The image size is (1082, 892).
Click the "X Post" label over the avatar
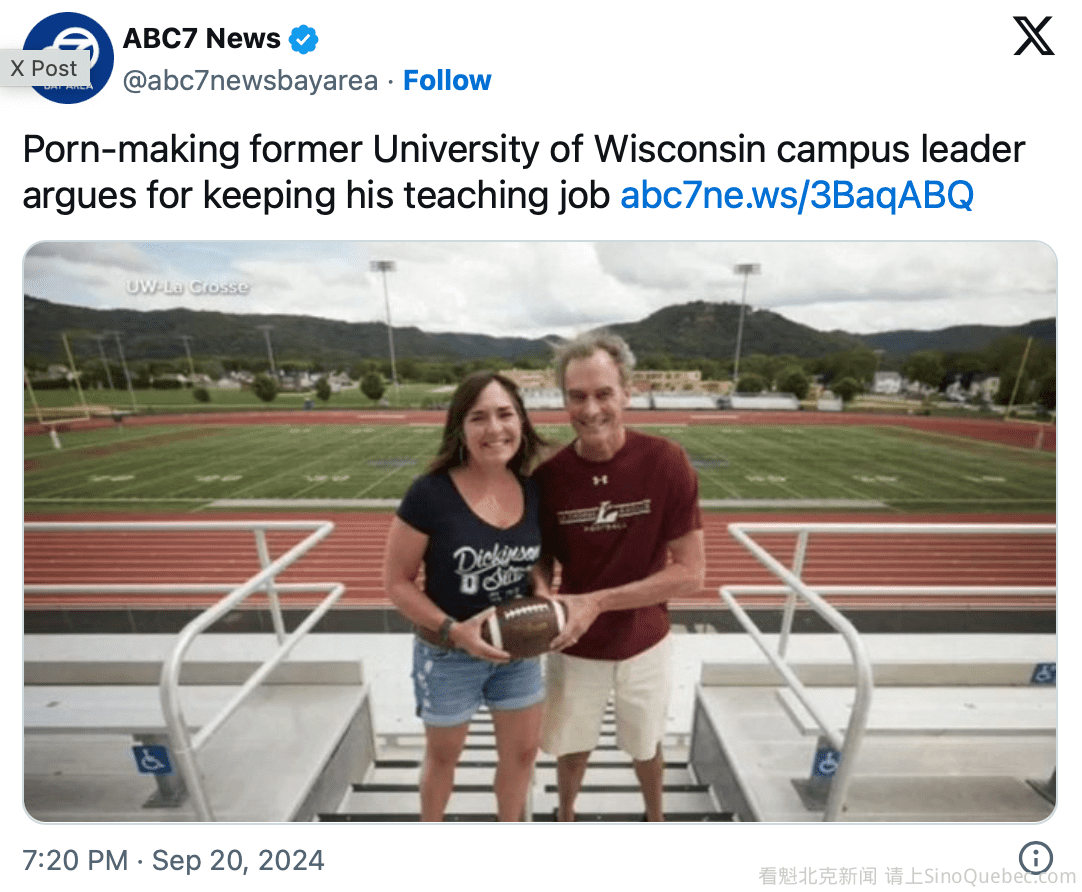pyautogui.click(x=44, y=68)
